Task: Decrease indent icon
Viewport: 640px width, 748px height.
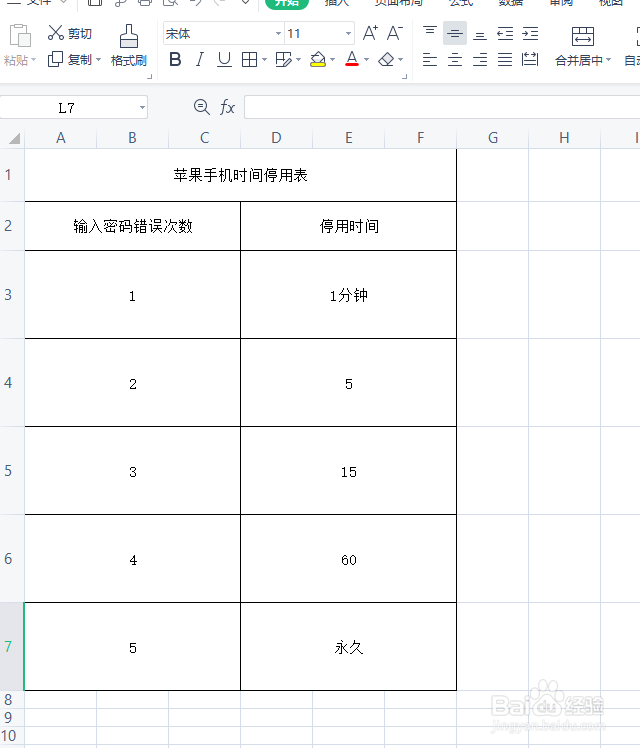Action: click(505, 33)
